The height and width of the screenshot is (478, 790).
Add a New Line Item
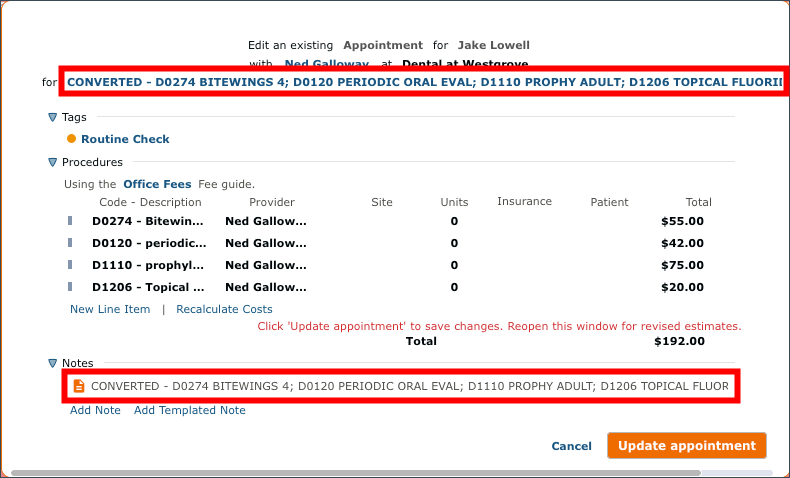pos(110,309)
